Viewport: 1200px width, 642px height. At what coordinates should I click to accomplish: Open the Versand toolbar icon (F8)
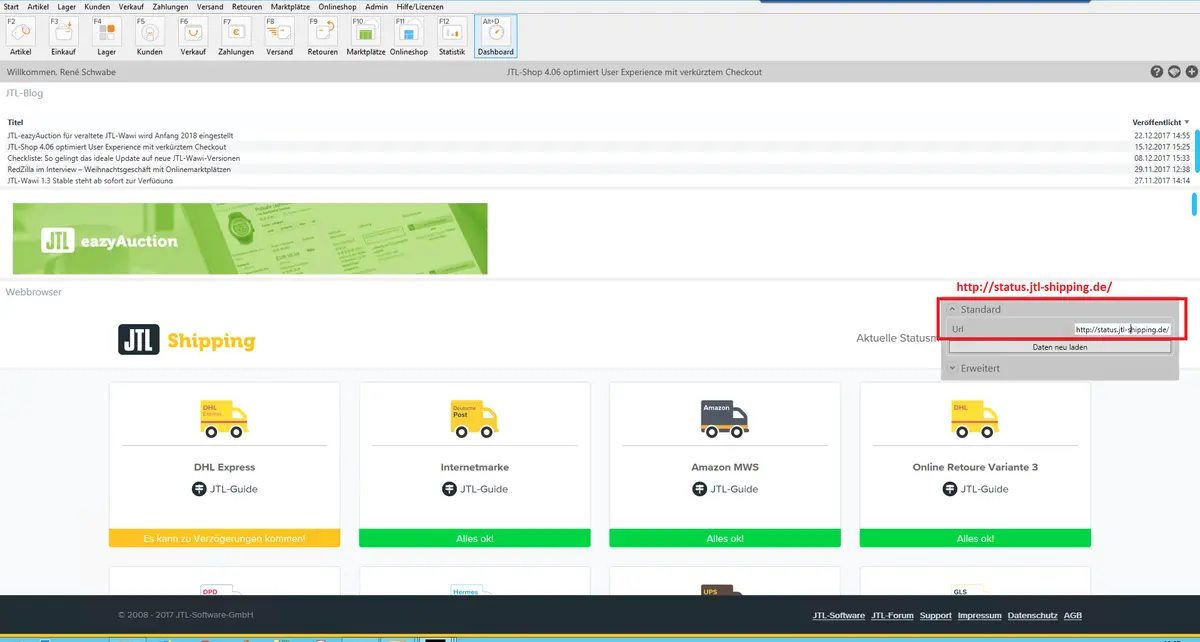point(279,37)
